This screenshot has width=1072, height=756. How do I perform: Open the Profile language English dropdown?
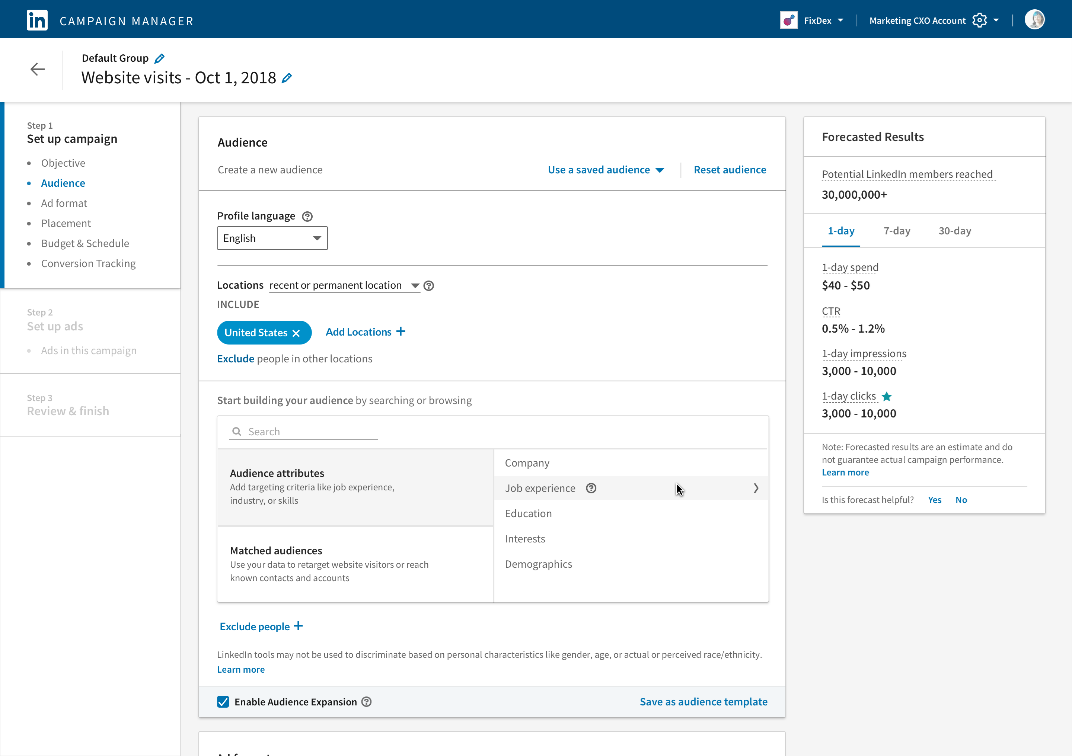click(272, 238)
